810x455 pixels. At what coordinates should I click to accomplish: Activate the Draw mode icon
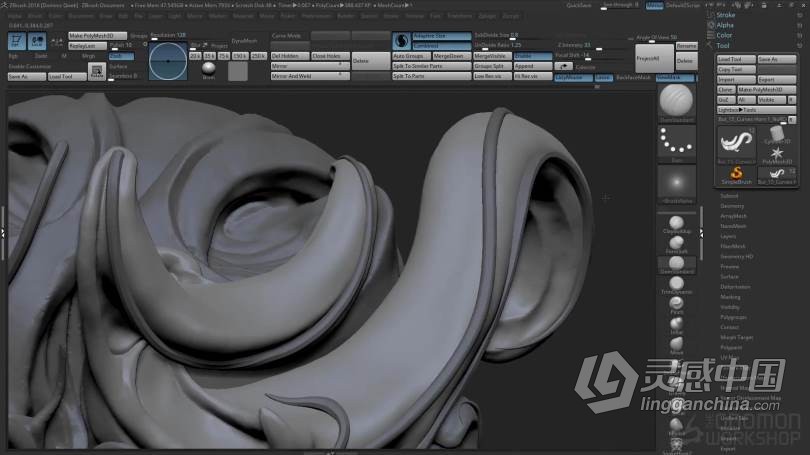(x=37, y=41)
